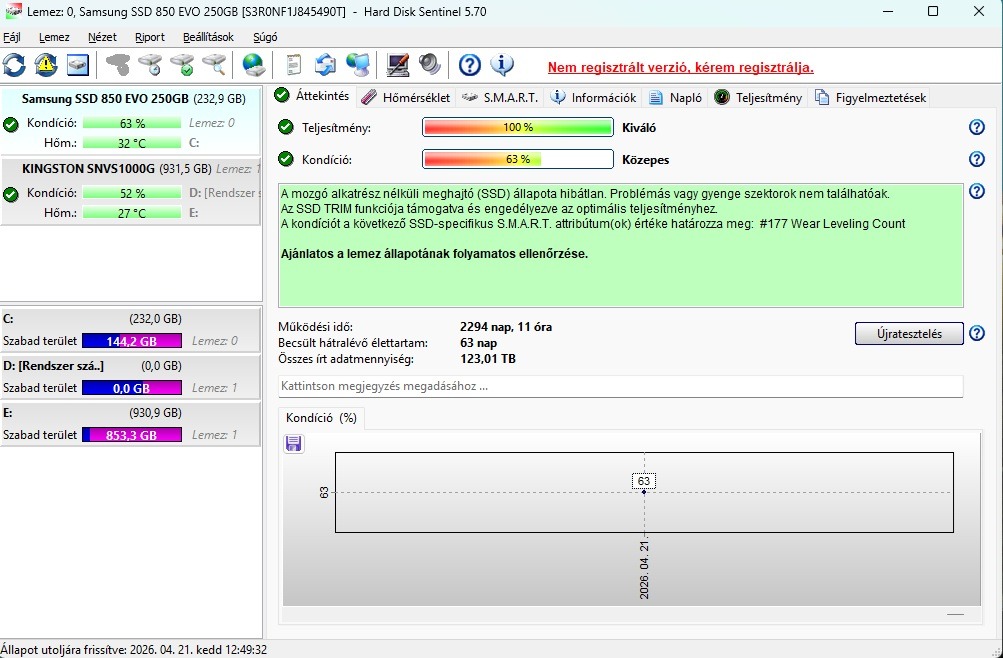1003x658 pixels.
Task: Click green check icon beside Kingston Kondíció
Action: (x=11, y=194)
